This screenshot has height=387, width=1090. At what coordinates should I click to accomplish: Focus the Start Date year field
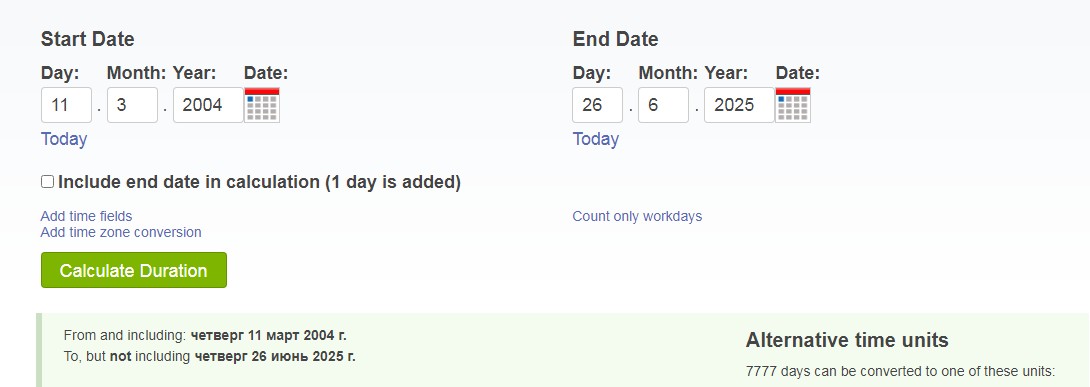tap(209, 105)
